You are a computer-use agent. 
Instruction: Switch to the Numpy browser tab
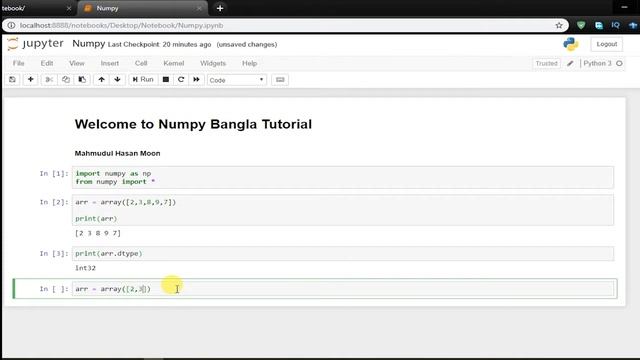point(141,8)
